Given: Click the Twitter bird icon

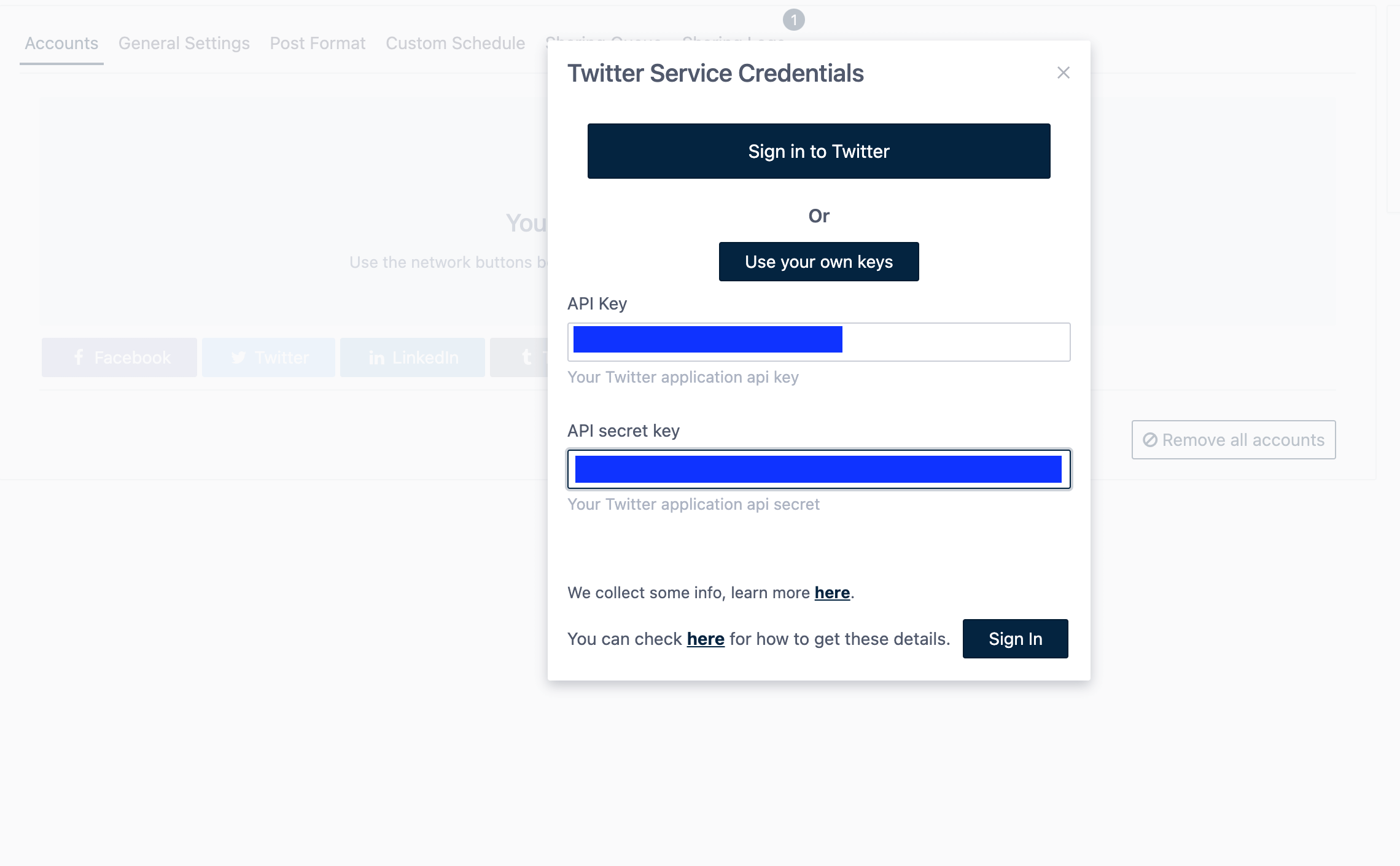Looking at the screenshot, I should [239, 357].
